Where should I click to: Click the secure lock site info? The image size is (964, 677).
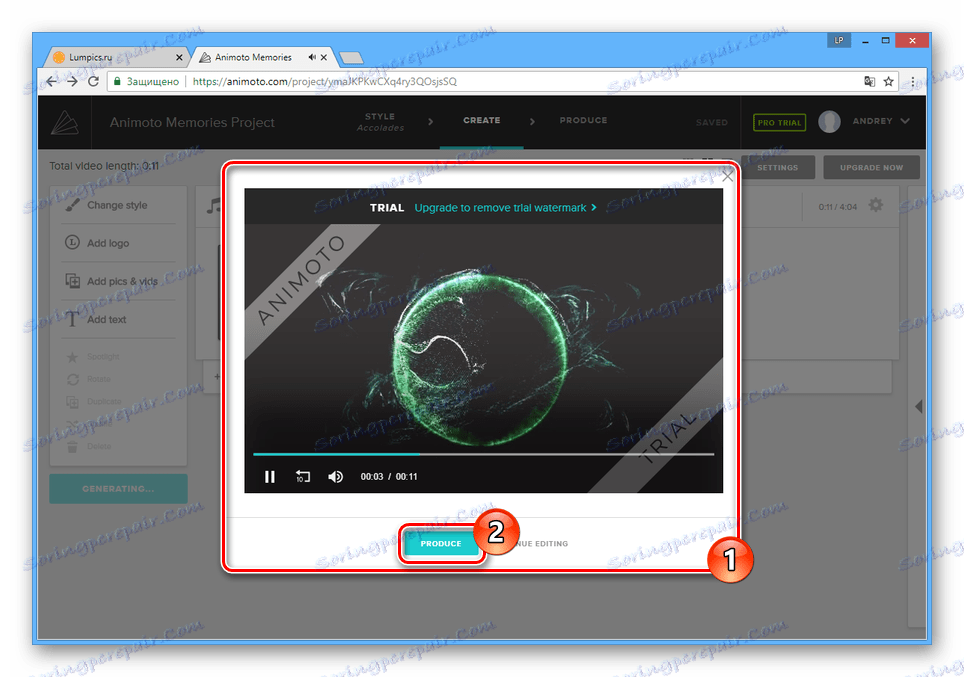coord(118,82)
